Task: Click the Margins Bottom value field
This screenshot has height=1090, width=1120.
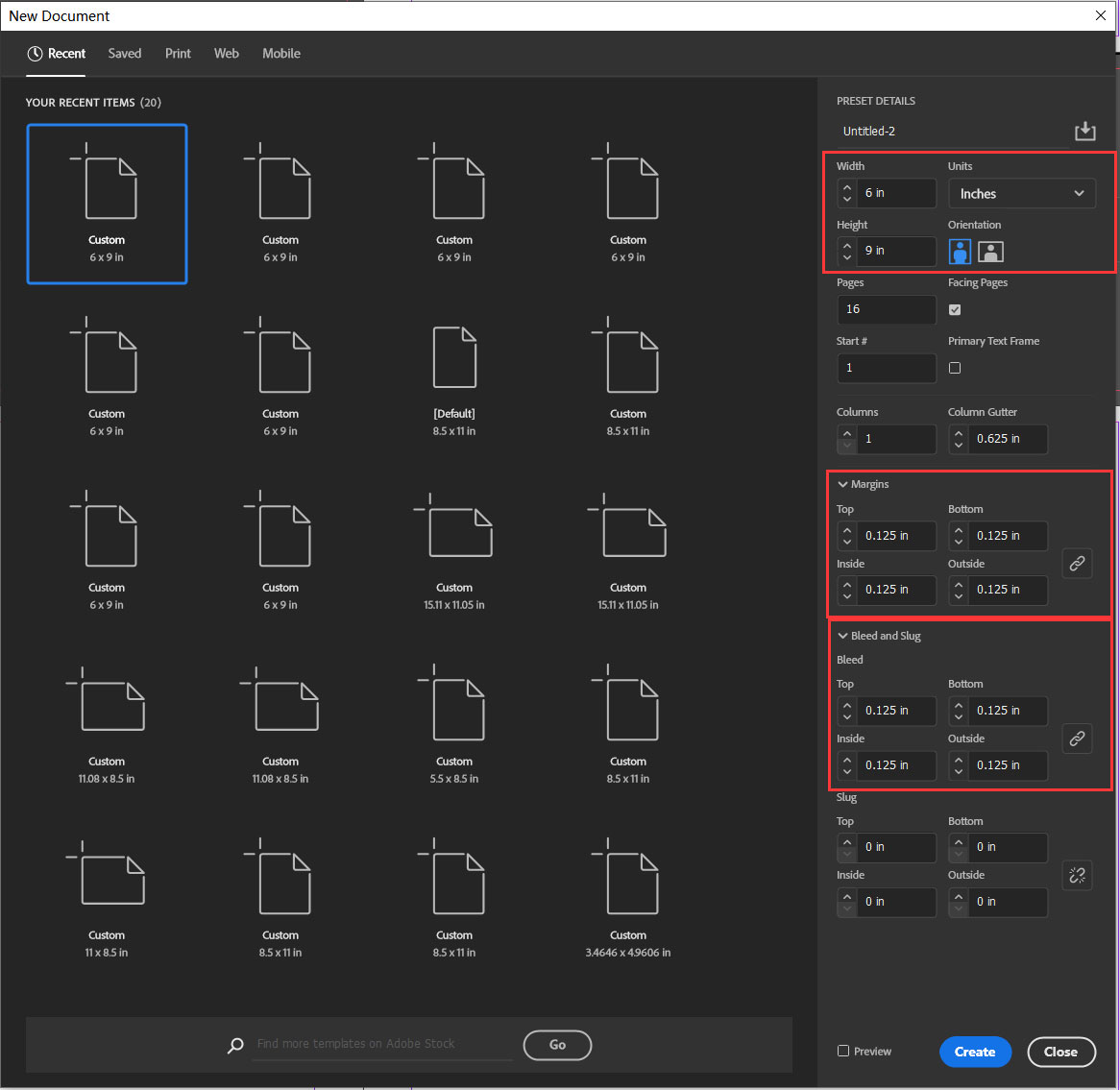Action: [x=1008, y=536]
